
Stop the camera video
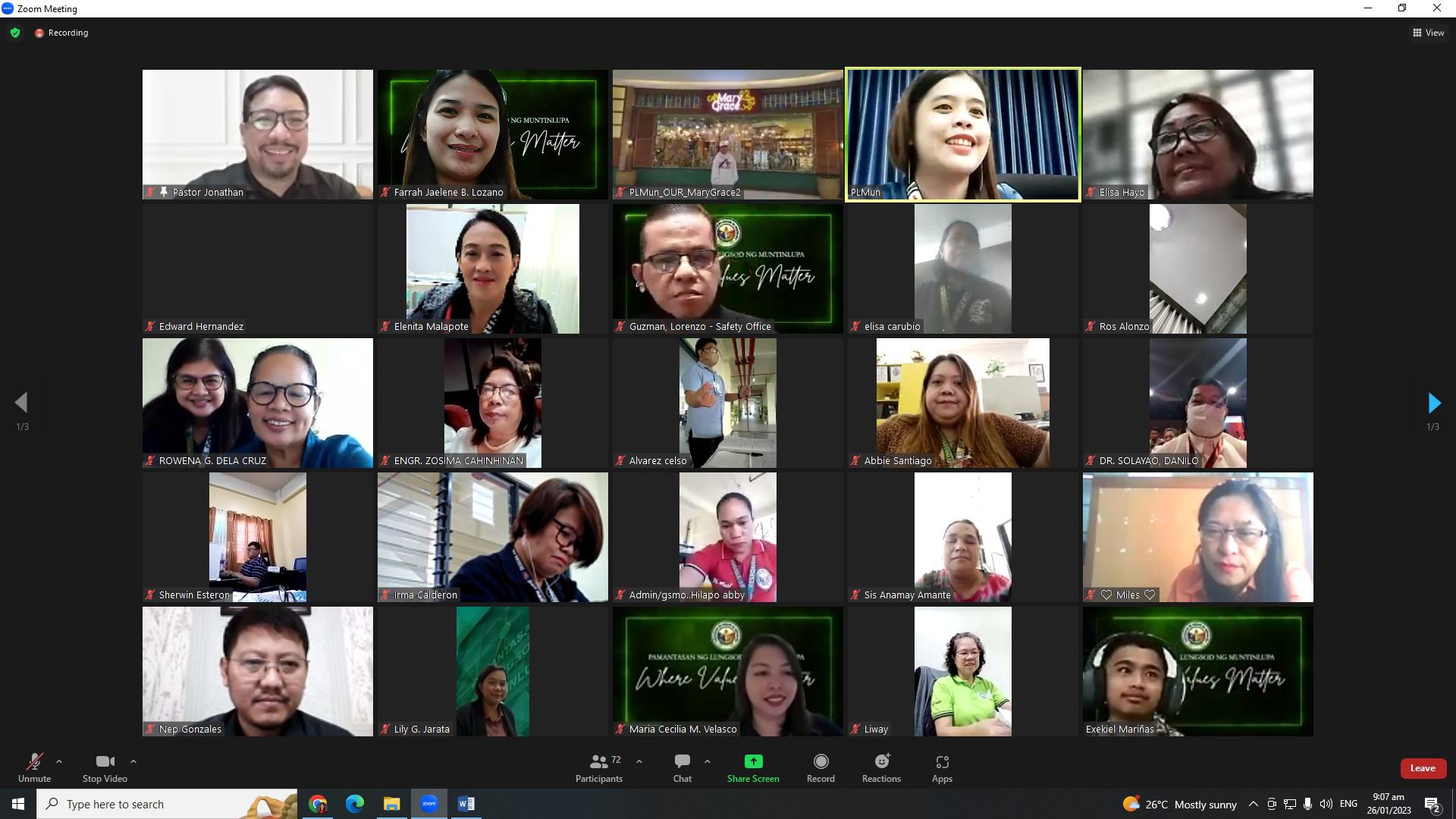pyautogui.click(x=105, y=767)
